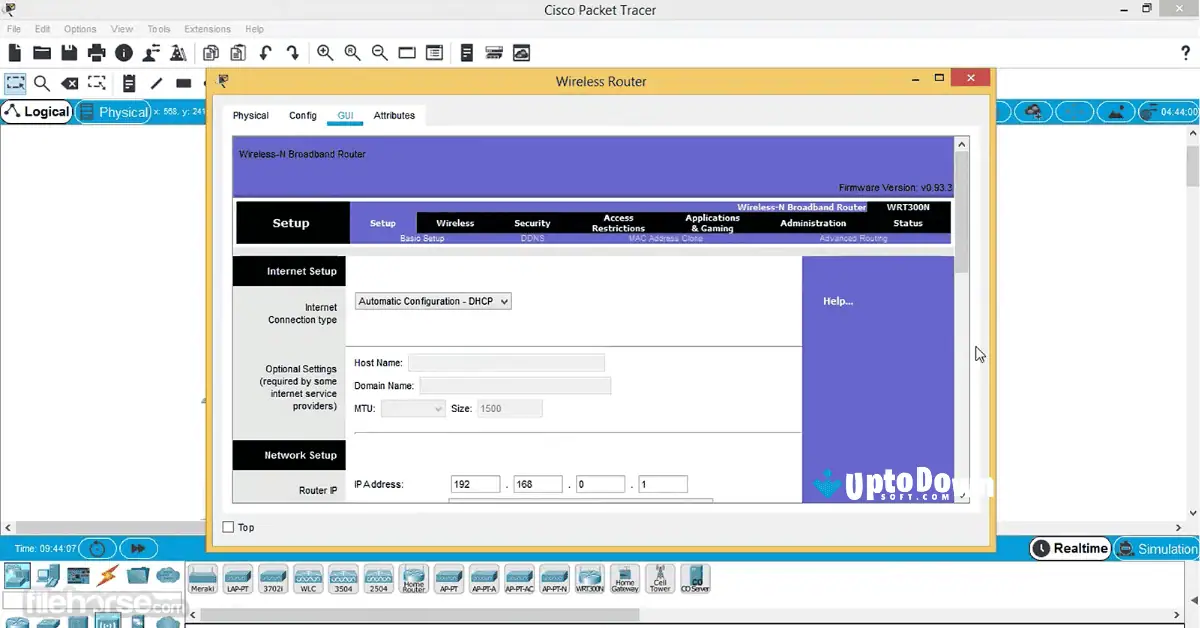Viewport: 1200px width, 628px height.
Task: Select the Cell Tower device
Action: 659,578
